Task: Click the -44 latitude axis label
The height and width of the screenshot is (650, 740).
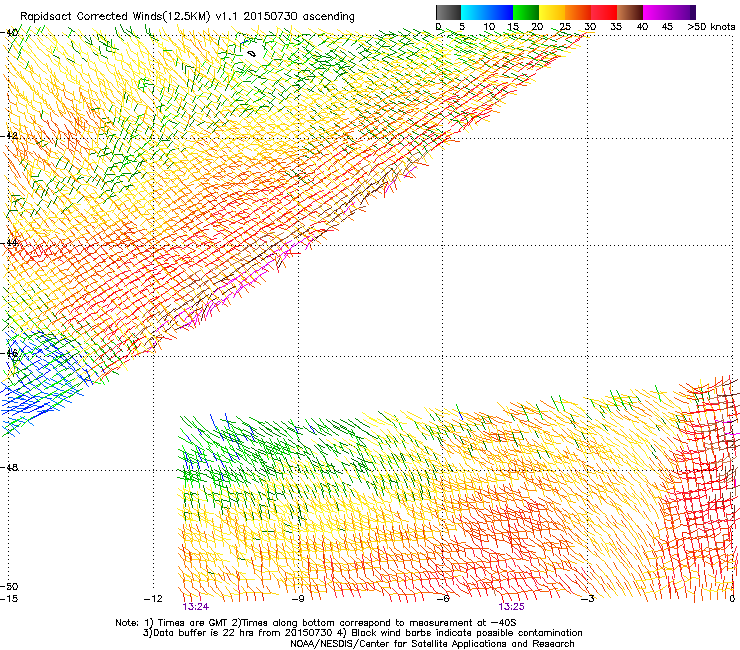Action: (x=10, y=243)
